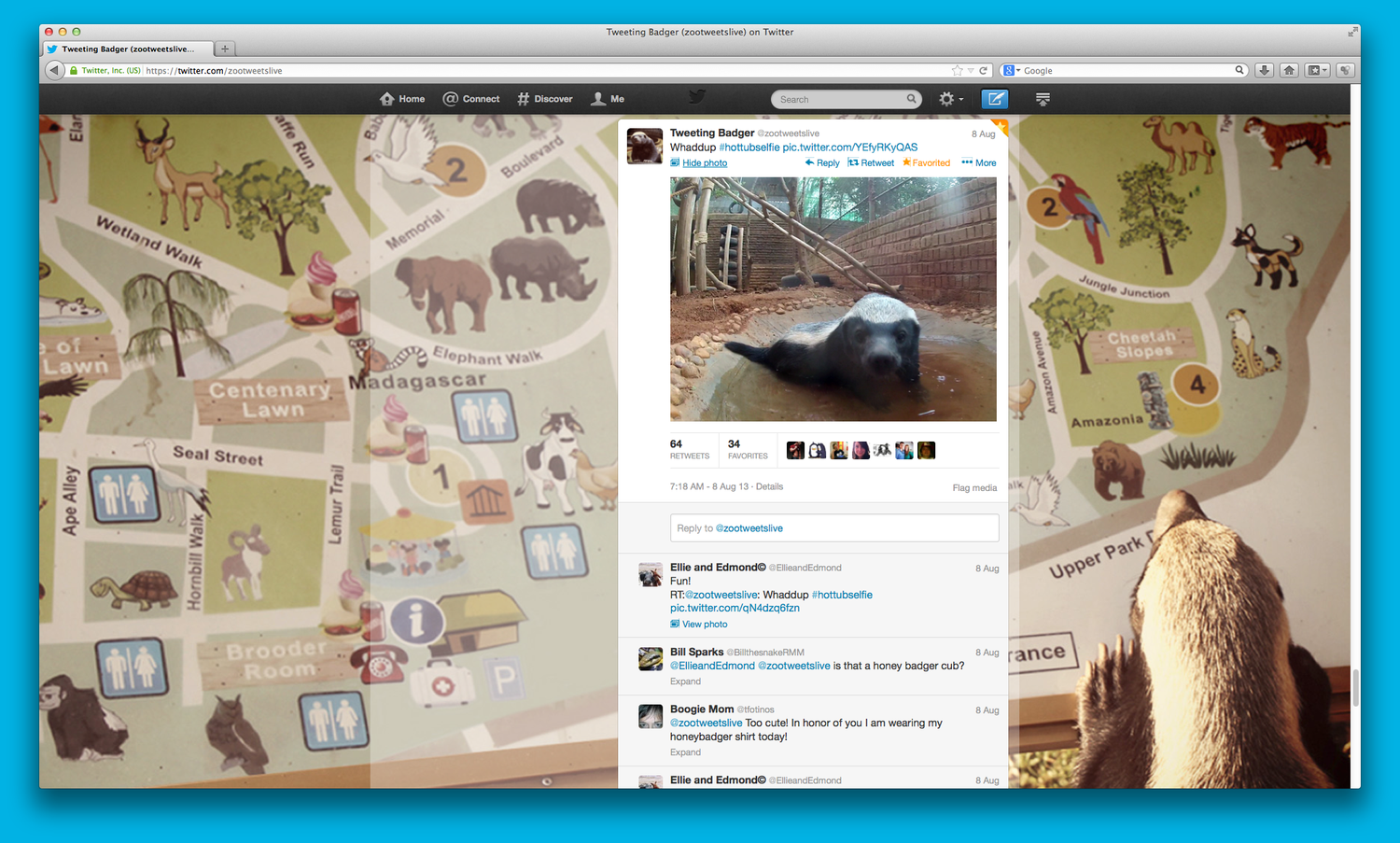Open @EllieandEdmond mention in Bill Sparks' reply
Image resolution: width=1400 pixels, height=843 pixels.
pyautogui.click(x=712, y=667)
